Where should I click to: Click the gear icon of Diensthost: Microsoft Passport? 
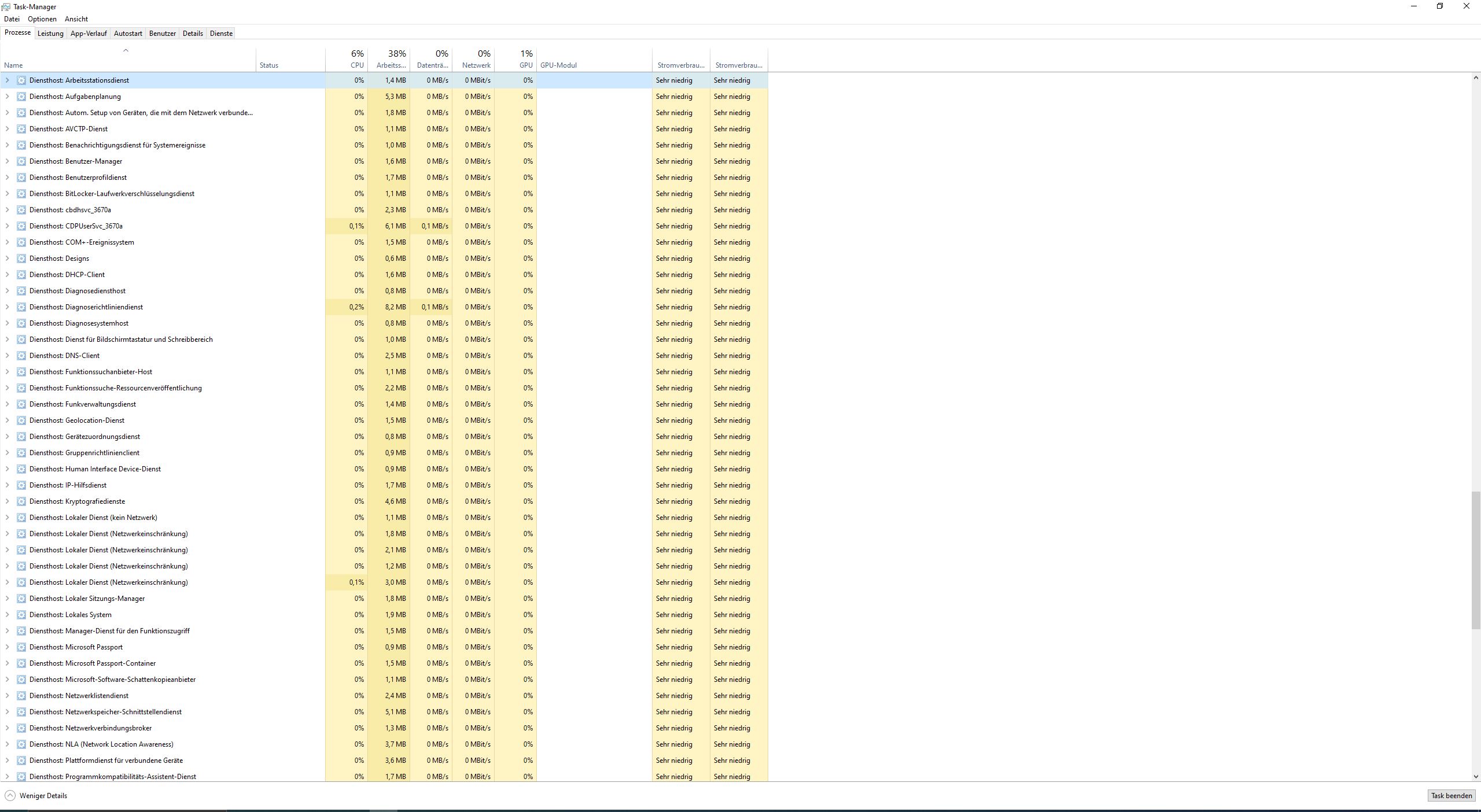[21, 647]
